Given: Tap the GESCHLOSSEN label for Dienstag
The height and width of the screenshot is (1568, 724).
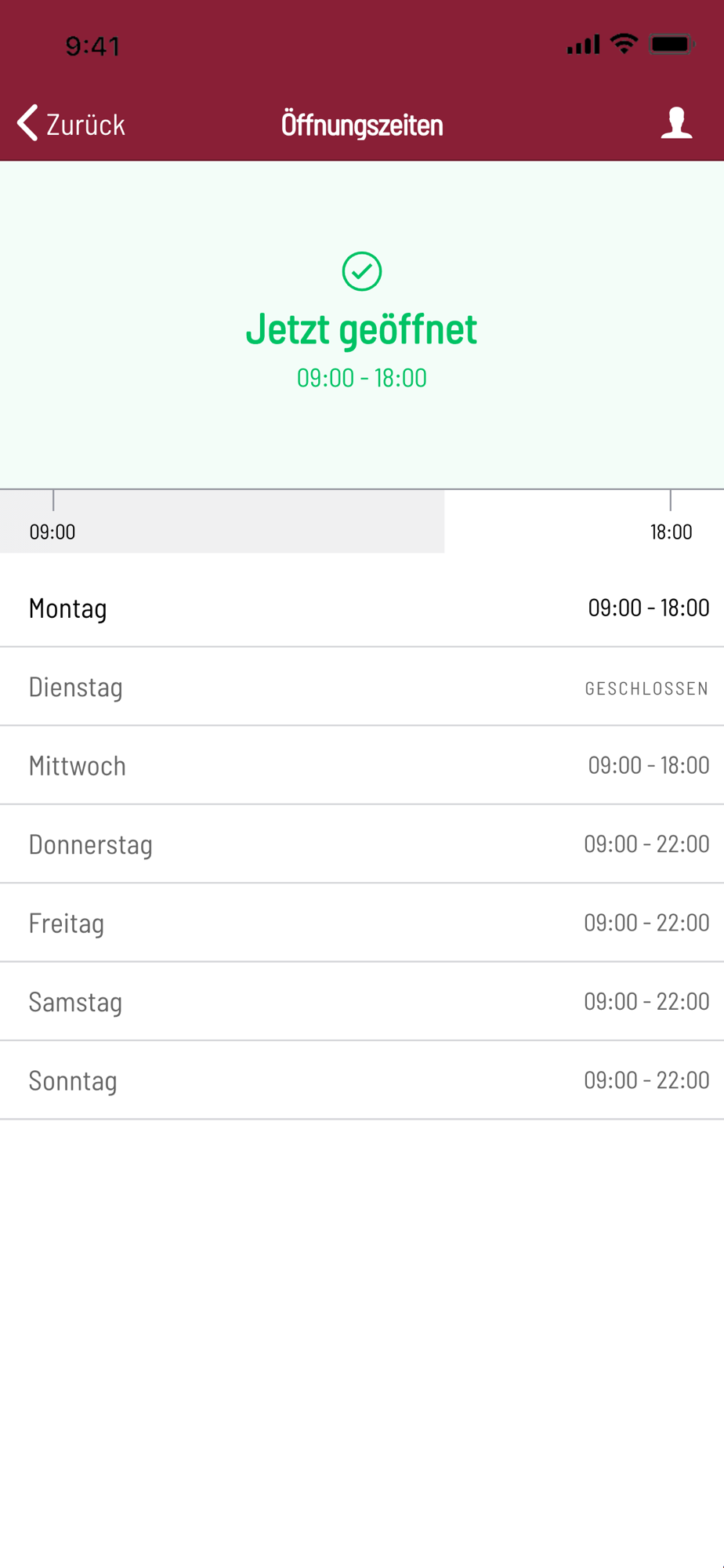Looking at the screenshot, I should (x=646, y=688).
